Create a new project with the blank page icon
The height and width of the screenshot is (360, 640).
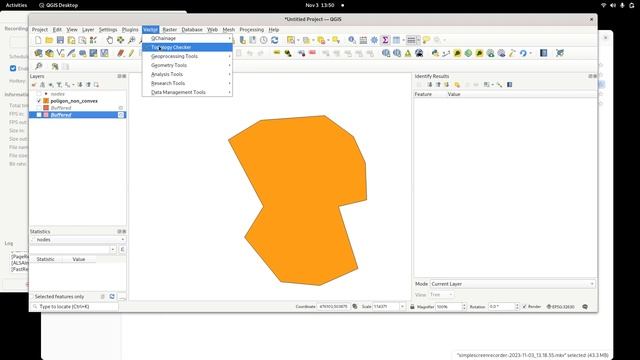click(x=38, y=40)
